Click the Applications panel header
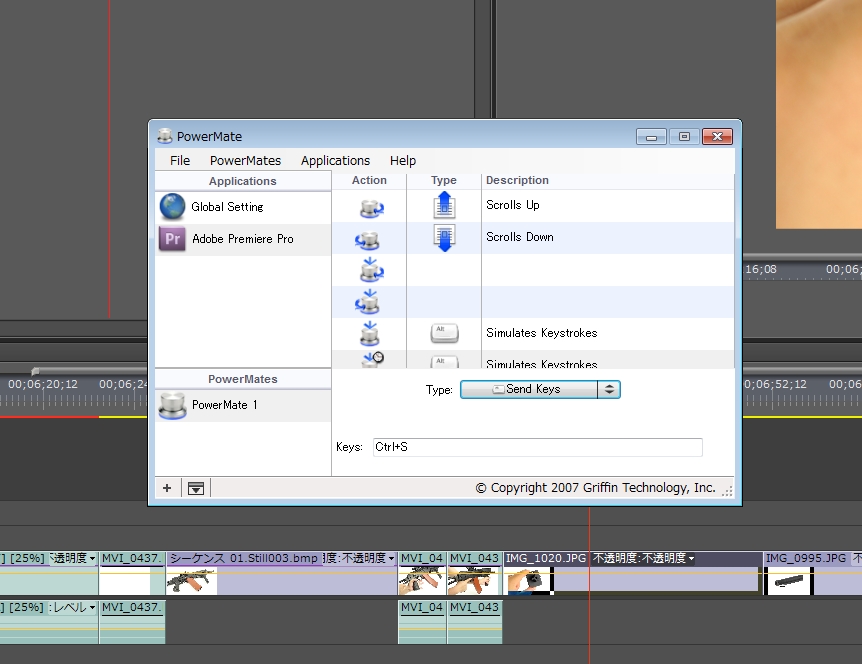862x664 pixels. coord(243,181)
